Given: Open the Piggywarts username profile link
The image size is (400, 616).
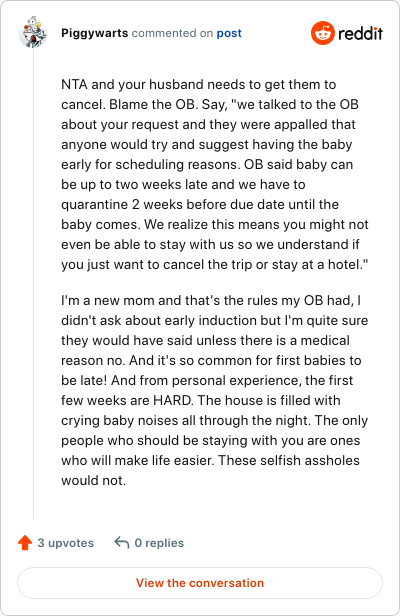Looking at the screenshot, I should (x=94, y=33).
